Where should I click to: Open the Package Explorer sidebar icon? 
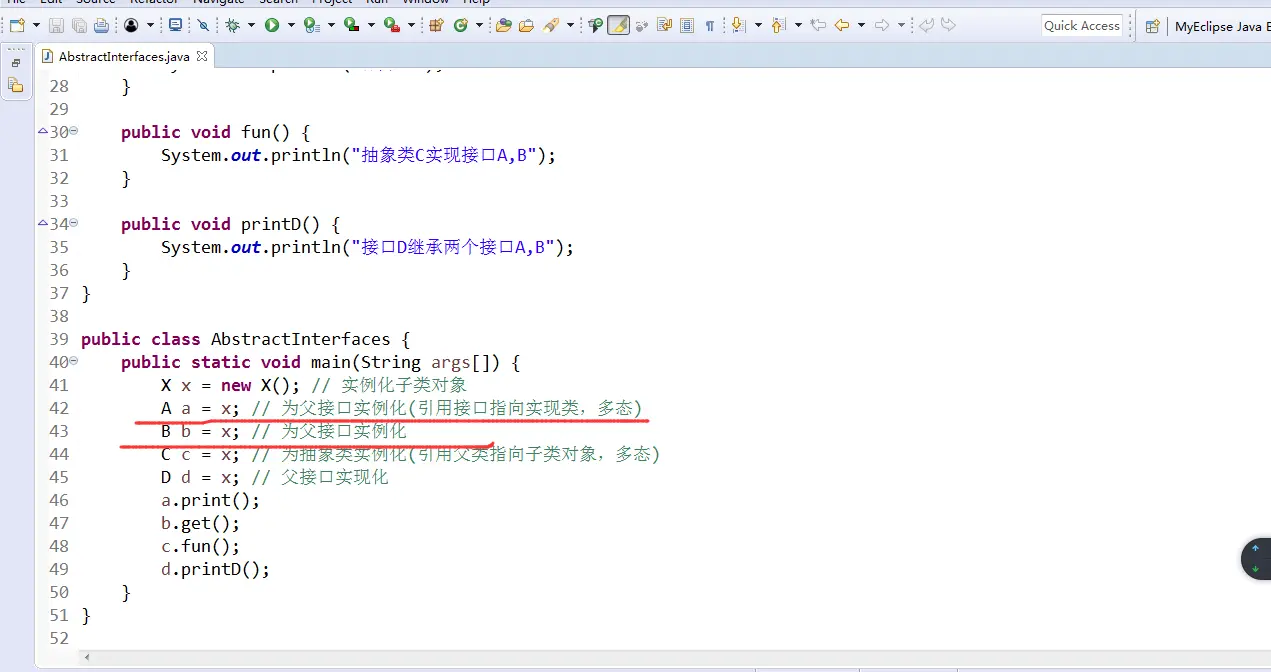tap(16, 86)
